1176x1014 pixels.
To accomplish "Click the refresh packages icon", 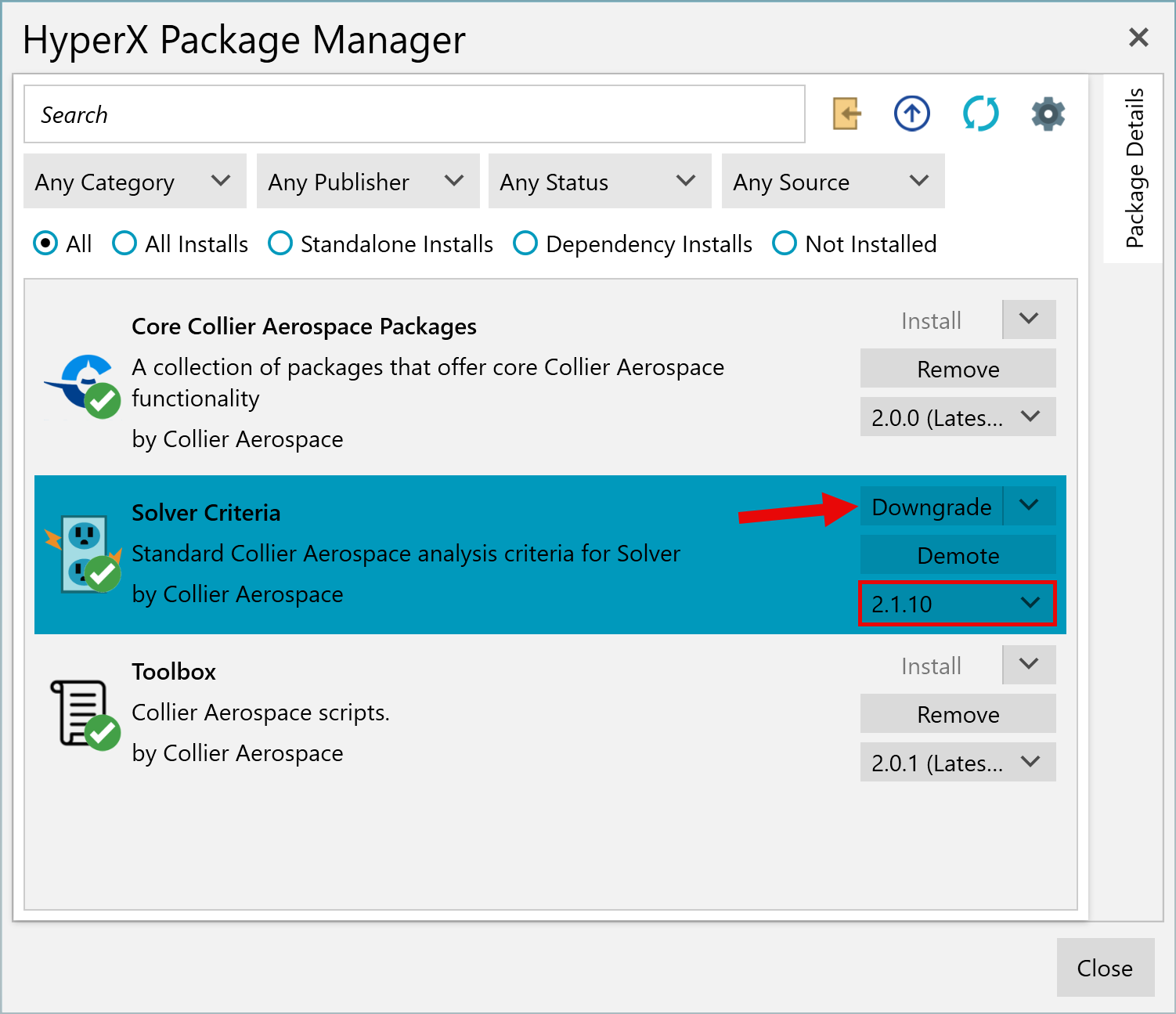I will tap(980, 114).
